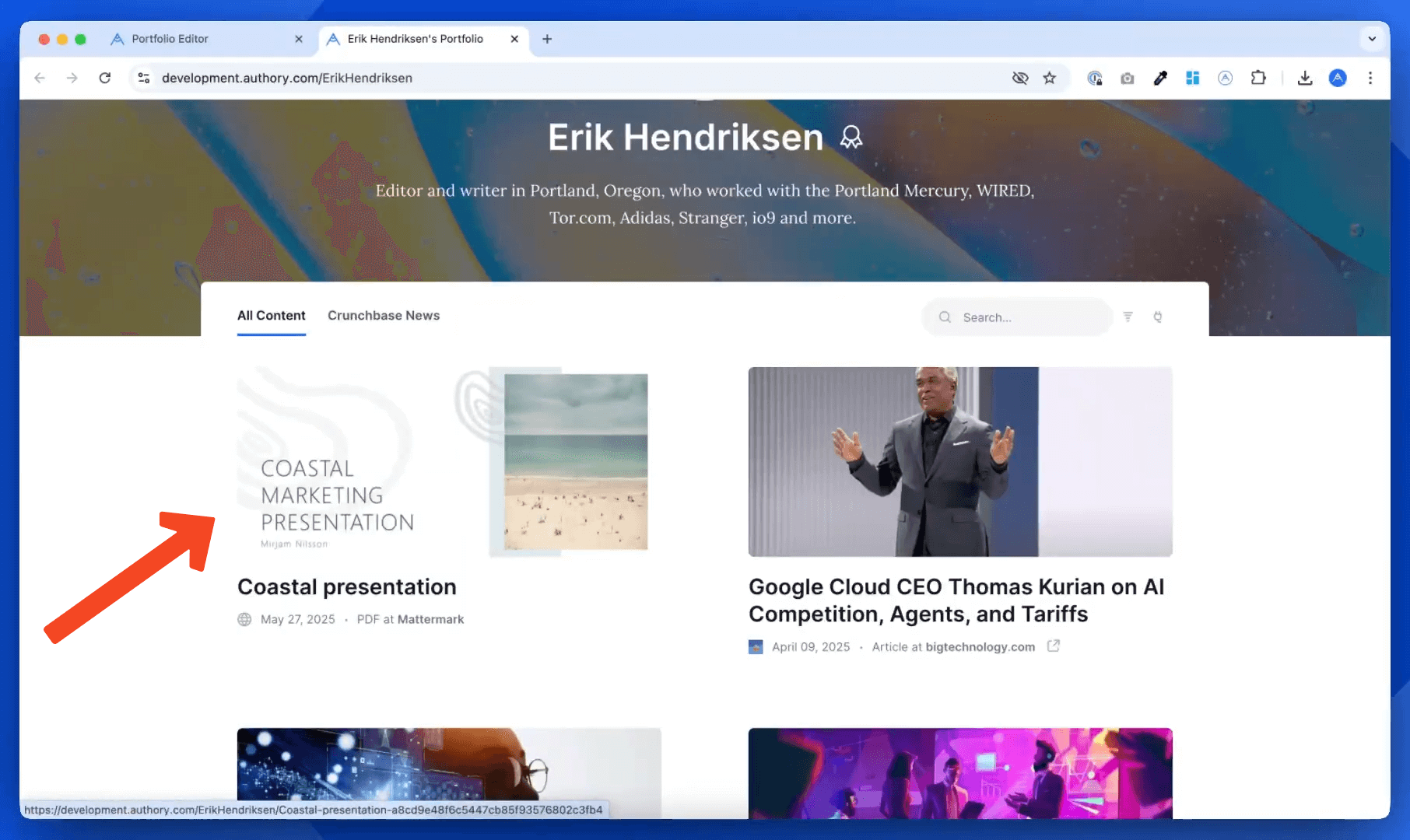The width and height of the screenshot is (1410, 840).
Task: Open the Chrome profile avatar
Action: [x=1338, y=78]
